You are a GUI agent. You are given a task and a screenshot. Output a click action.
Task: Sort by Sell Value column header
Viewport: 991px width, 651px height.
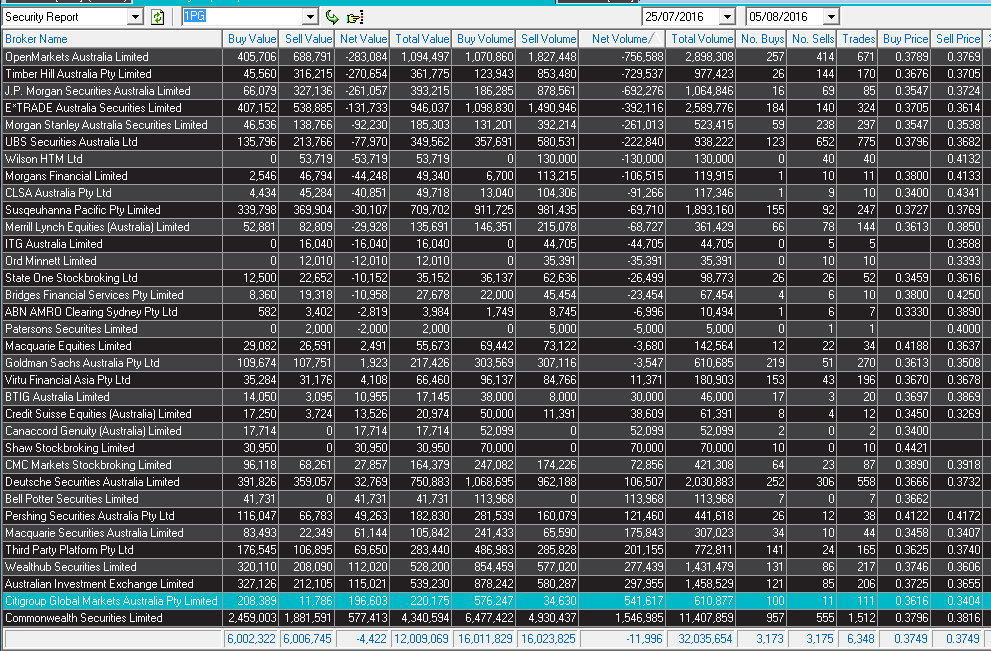(x=307, y=39)
